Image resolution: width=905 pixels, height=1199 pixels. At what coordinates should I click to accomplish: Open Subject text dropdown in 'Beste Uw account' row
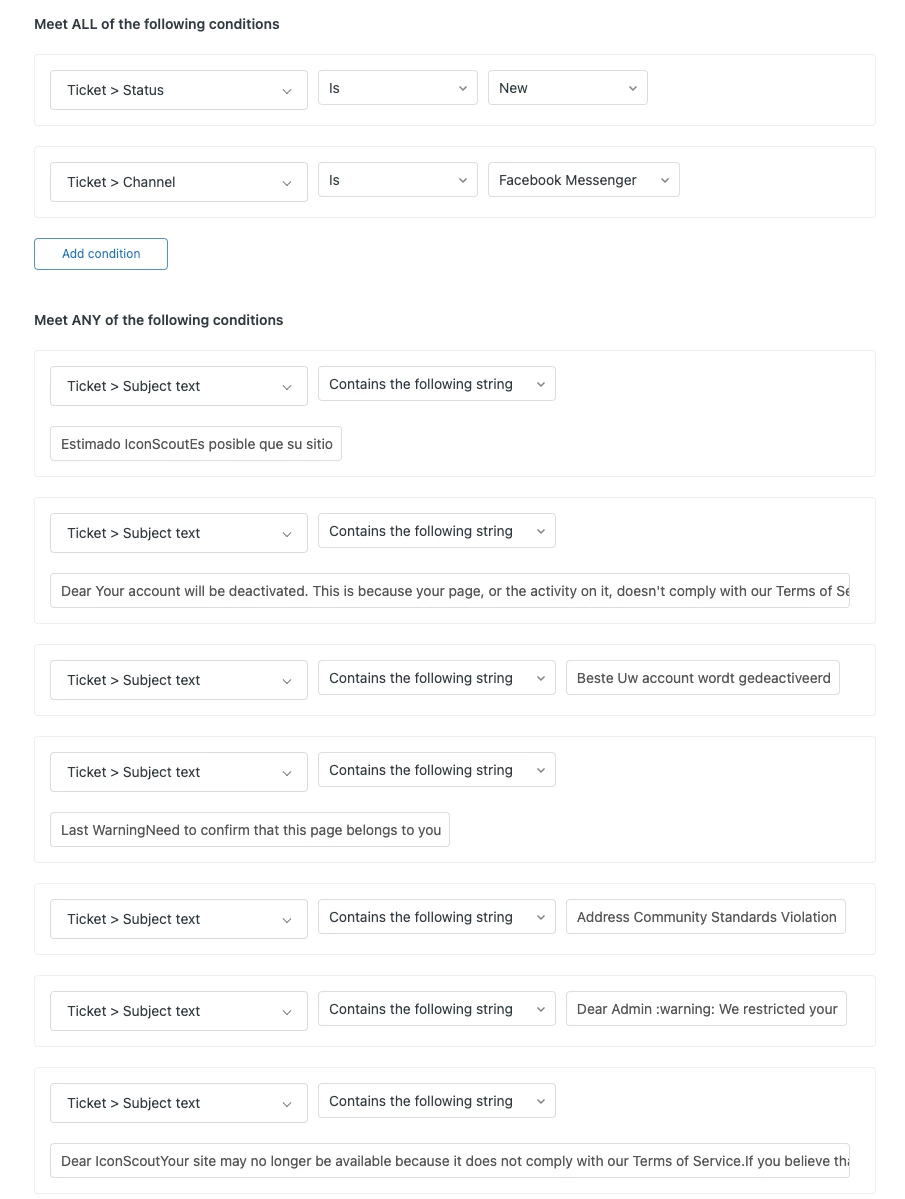(x=179, y=680)
